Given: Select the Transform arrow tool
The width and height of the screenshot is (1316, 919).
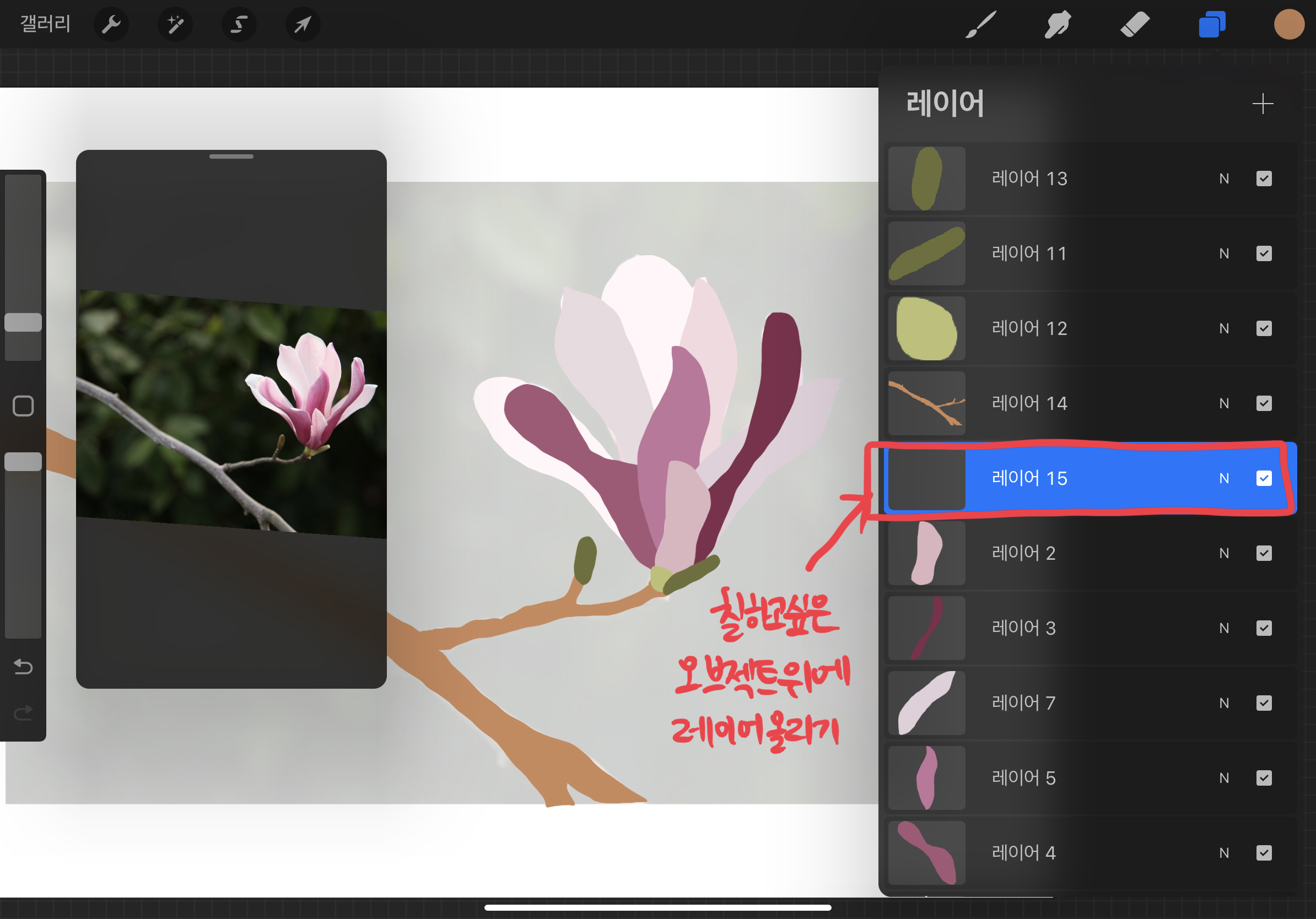Looking at the screenshot, I should (x=303, y=25).
